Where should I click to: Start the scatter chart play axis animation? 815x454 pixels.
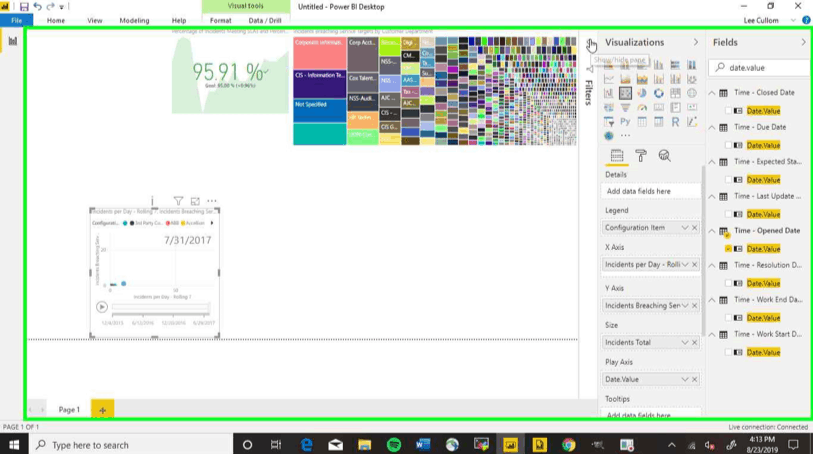[102, 307]
